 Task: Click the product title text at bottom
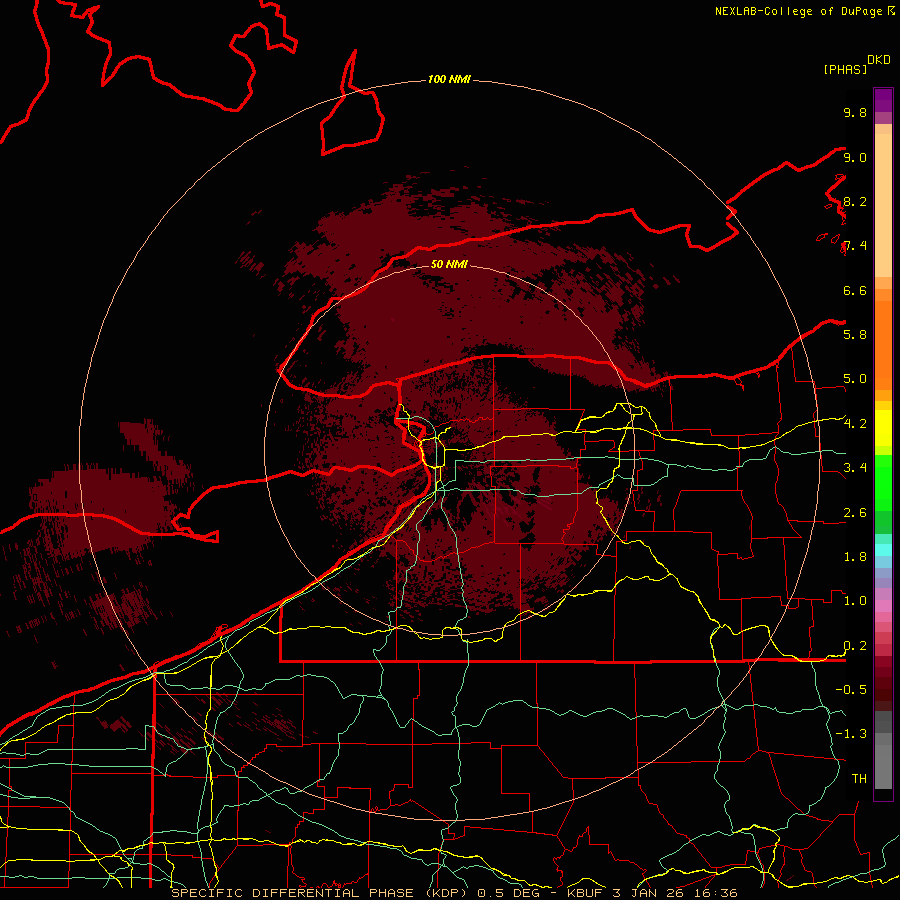[455, 893]
